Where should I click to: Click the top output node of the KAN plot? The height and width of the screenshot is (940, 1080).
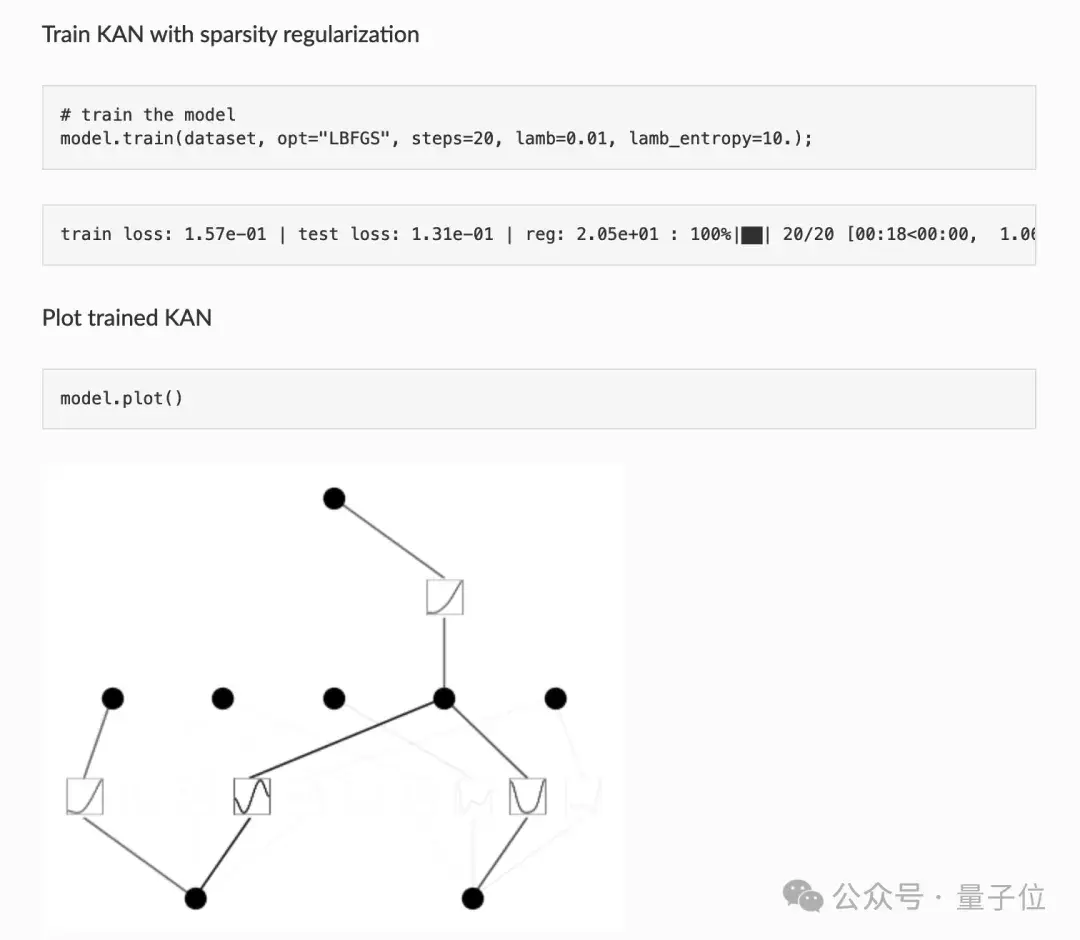[334, 498]
